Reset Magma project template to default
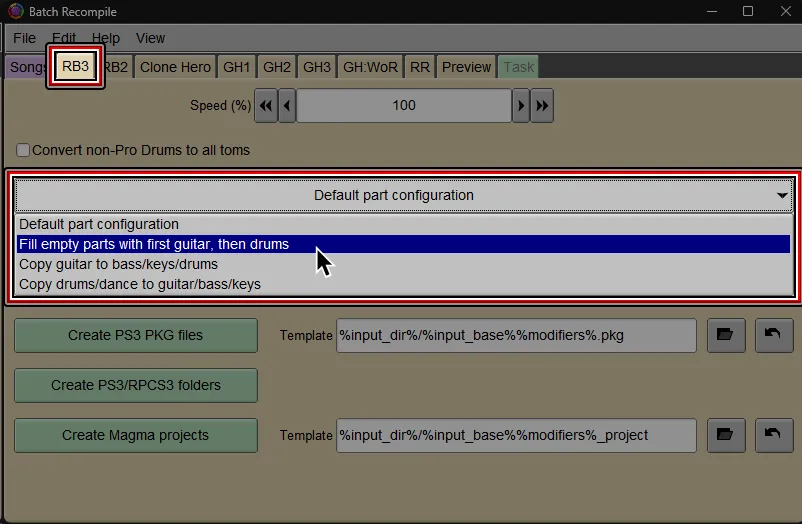The width and height of the screenshot is (802, 524). [x=774, y=435]
